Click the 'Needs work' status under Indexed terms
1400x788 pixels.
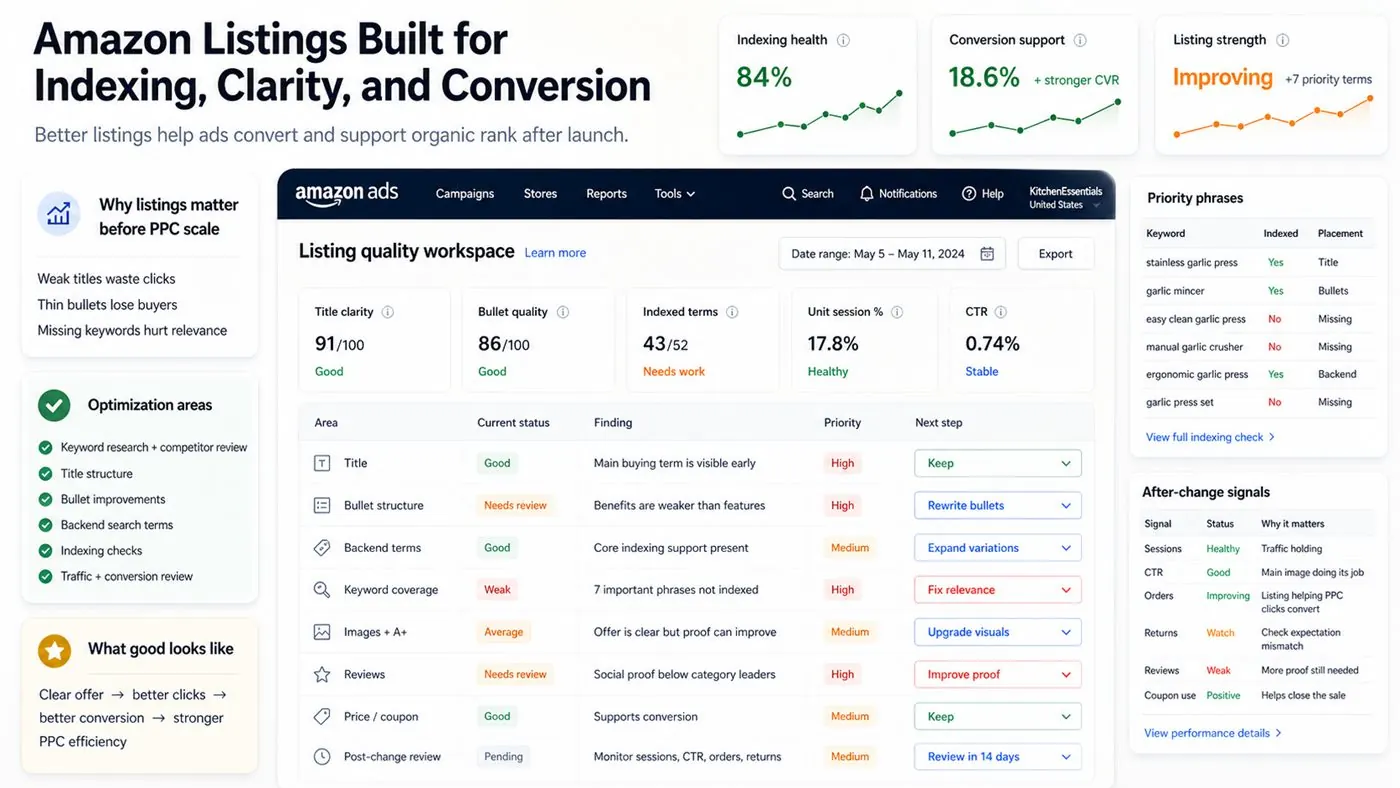pos(674,372)
